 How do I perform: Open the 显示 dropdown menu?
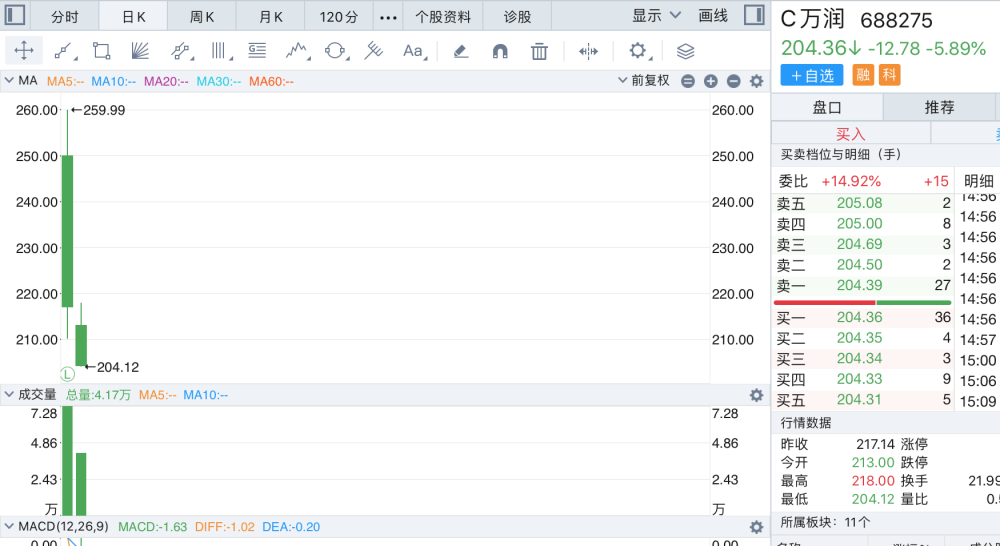(656, 15)
